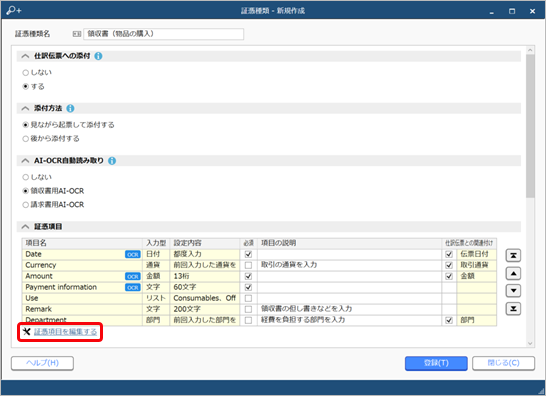Select the Use item name cell
This screenshot has width=546, height=396.
coord(82,298)
